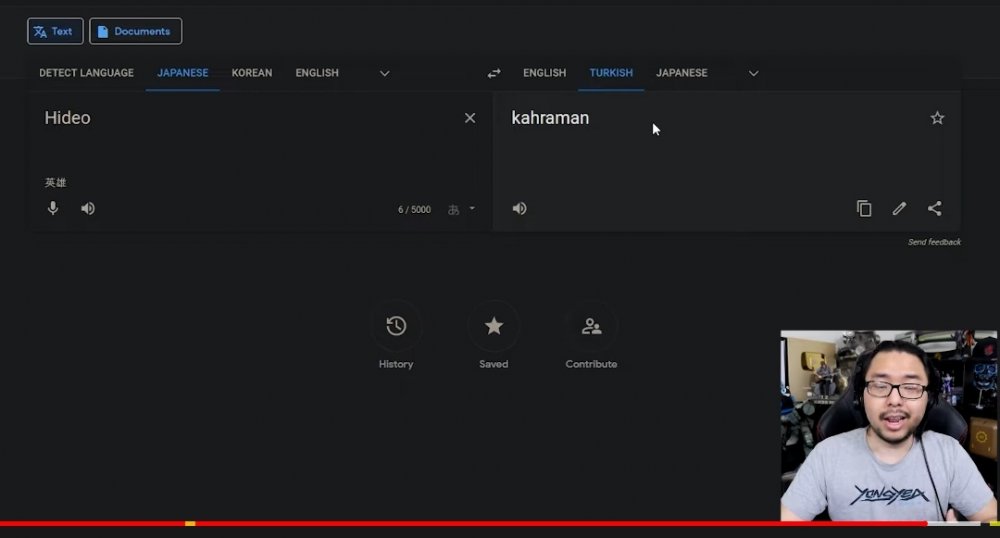Start voice input with the microphone icon

tap(53, 208)
